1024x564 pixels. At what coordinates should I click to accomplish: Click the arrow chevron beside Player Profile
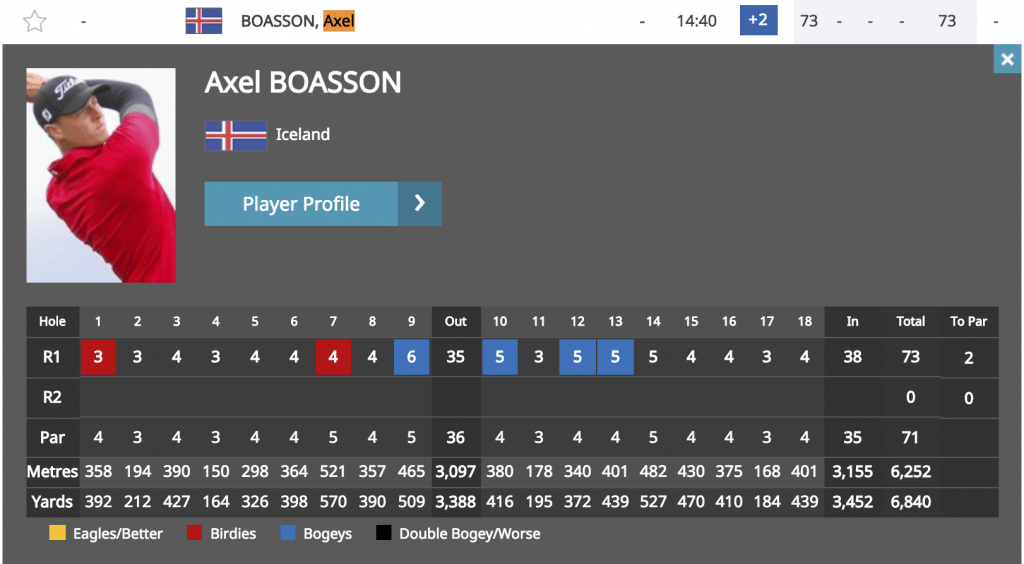(420, 204)
